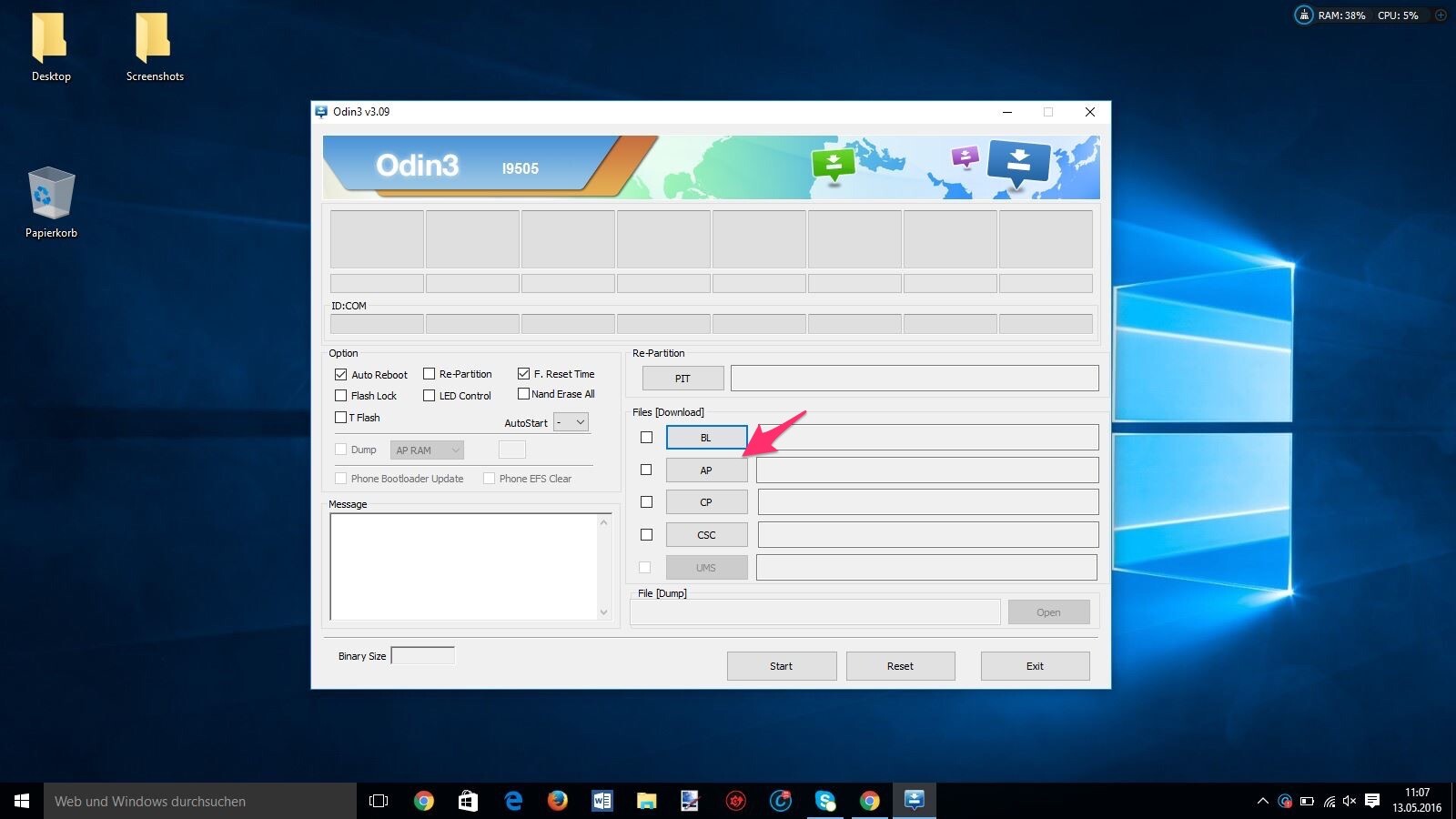Click the BL file button

706,438
